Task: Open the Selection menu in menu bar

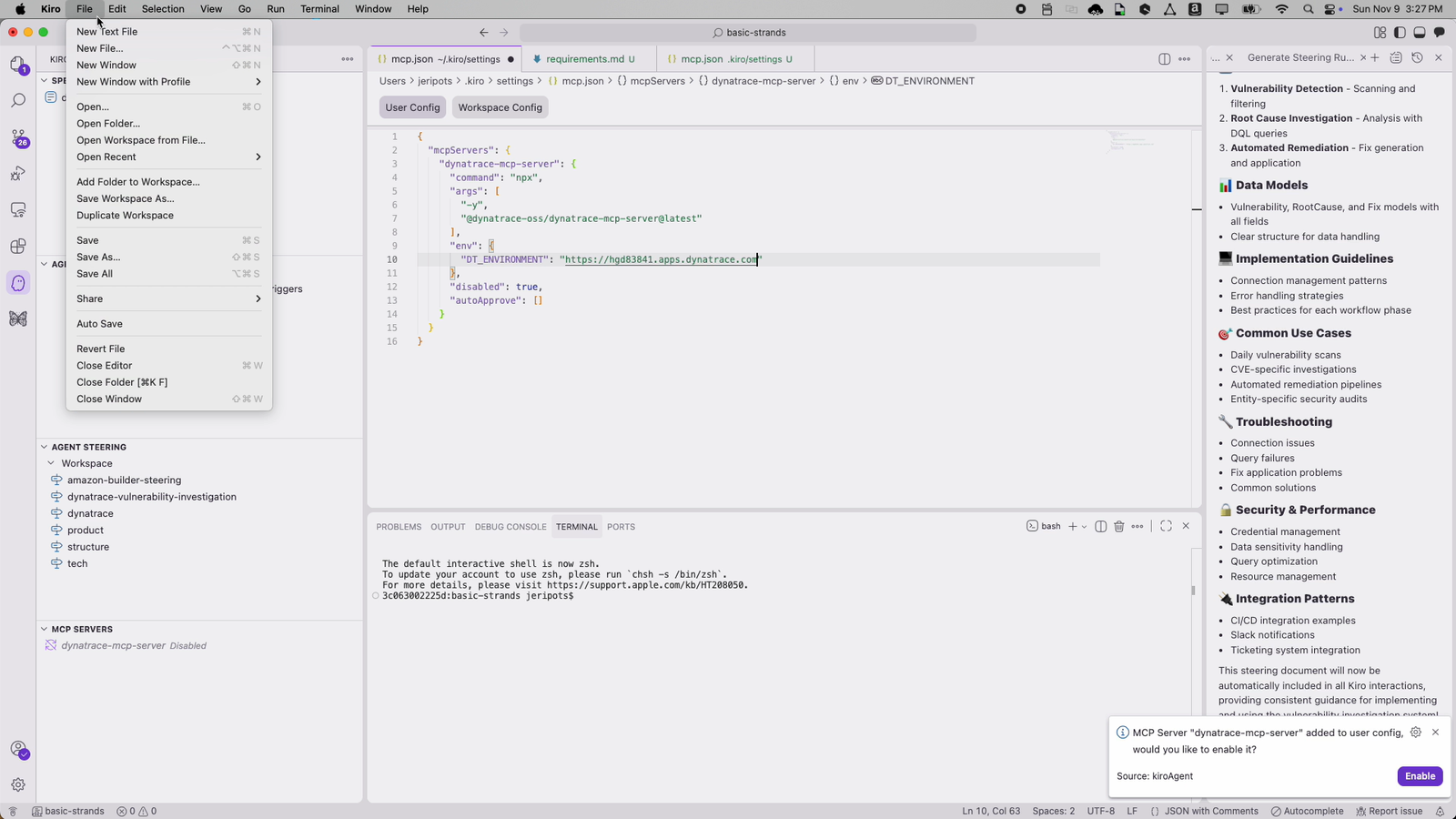Action: click(163, 9)
